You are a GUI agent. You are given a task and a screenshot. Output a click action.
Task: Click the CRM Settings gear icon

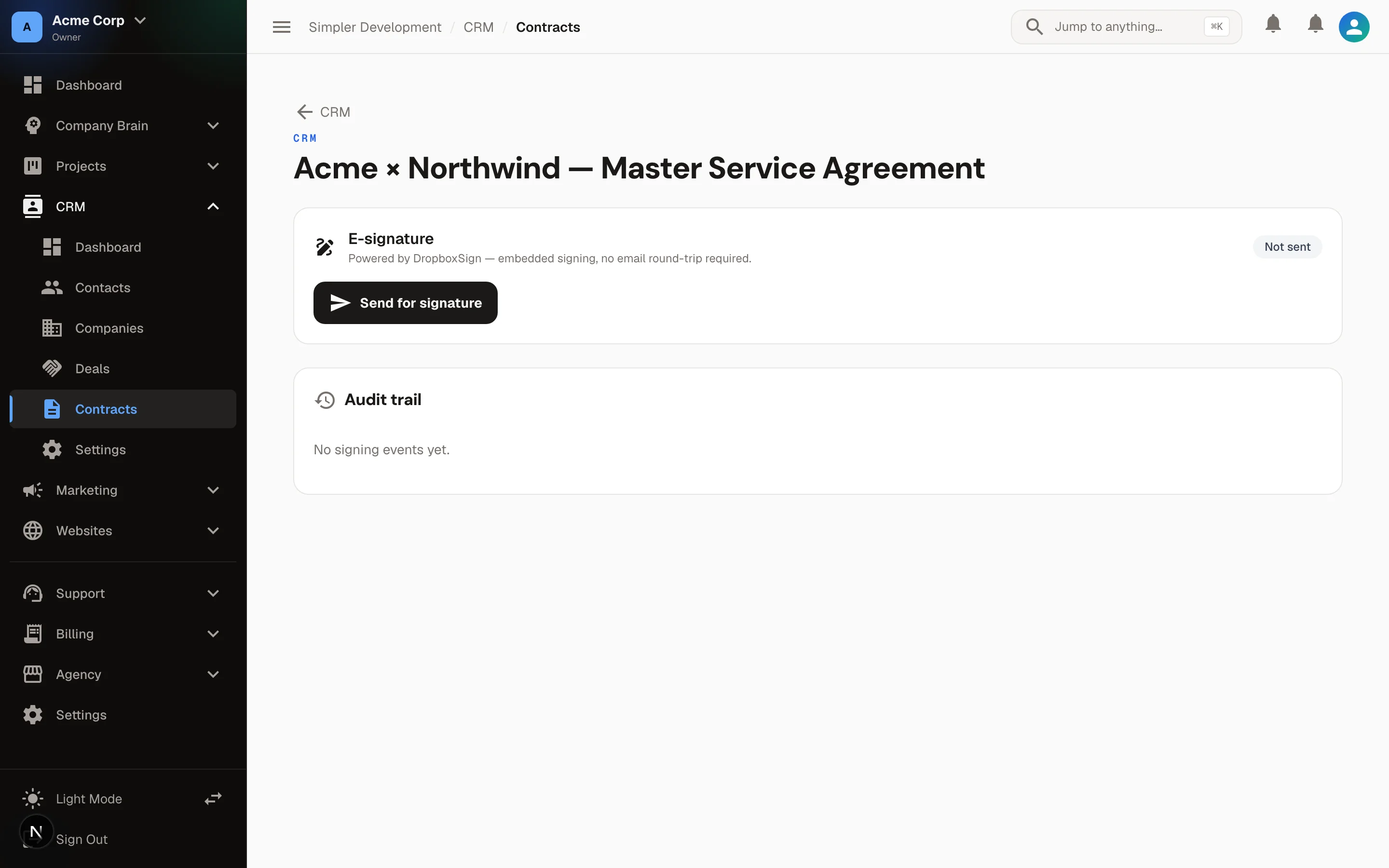point(52,449)
